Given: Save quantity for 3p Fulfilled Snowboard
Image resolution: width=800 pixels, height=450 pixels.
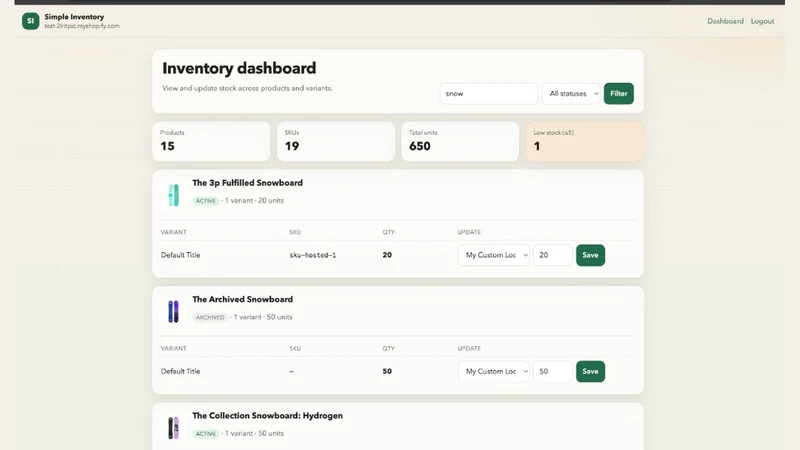Looking at the screenshot, I should click(590, 255).
